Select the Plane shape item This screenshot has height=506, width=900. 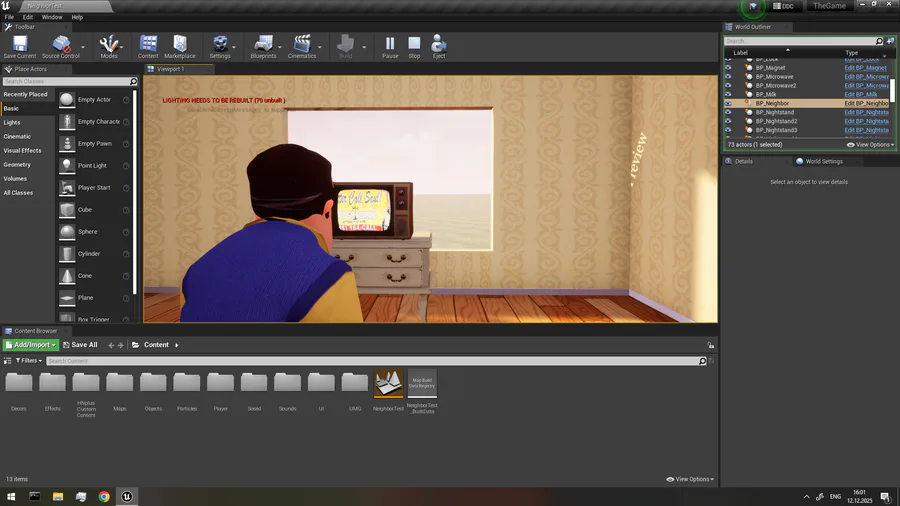coord(94,298)
